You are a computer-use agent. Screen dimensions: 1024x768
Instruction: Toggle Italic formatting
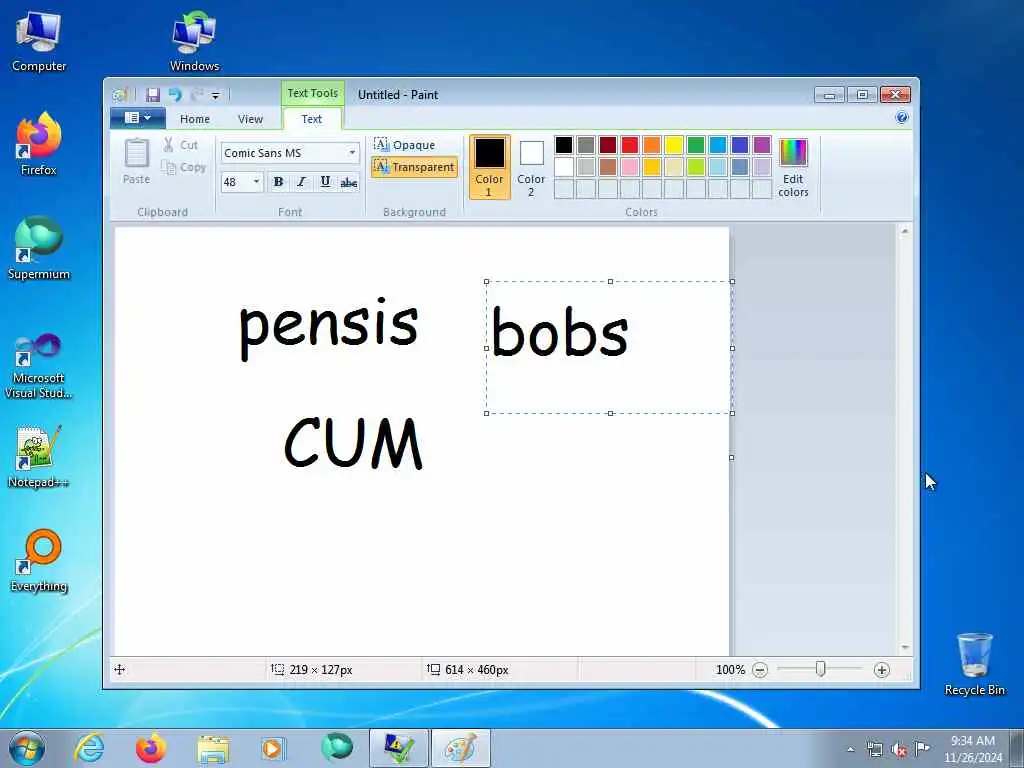[301, 182]
